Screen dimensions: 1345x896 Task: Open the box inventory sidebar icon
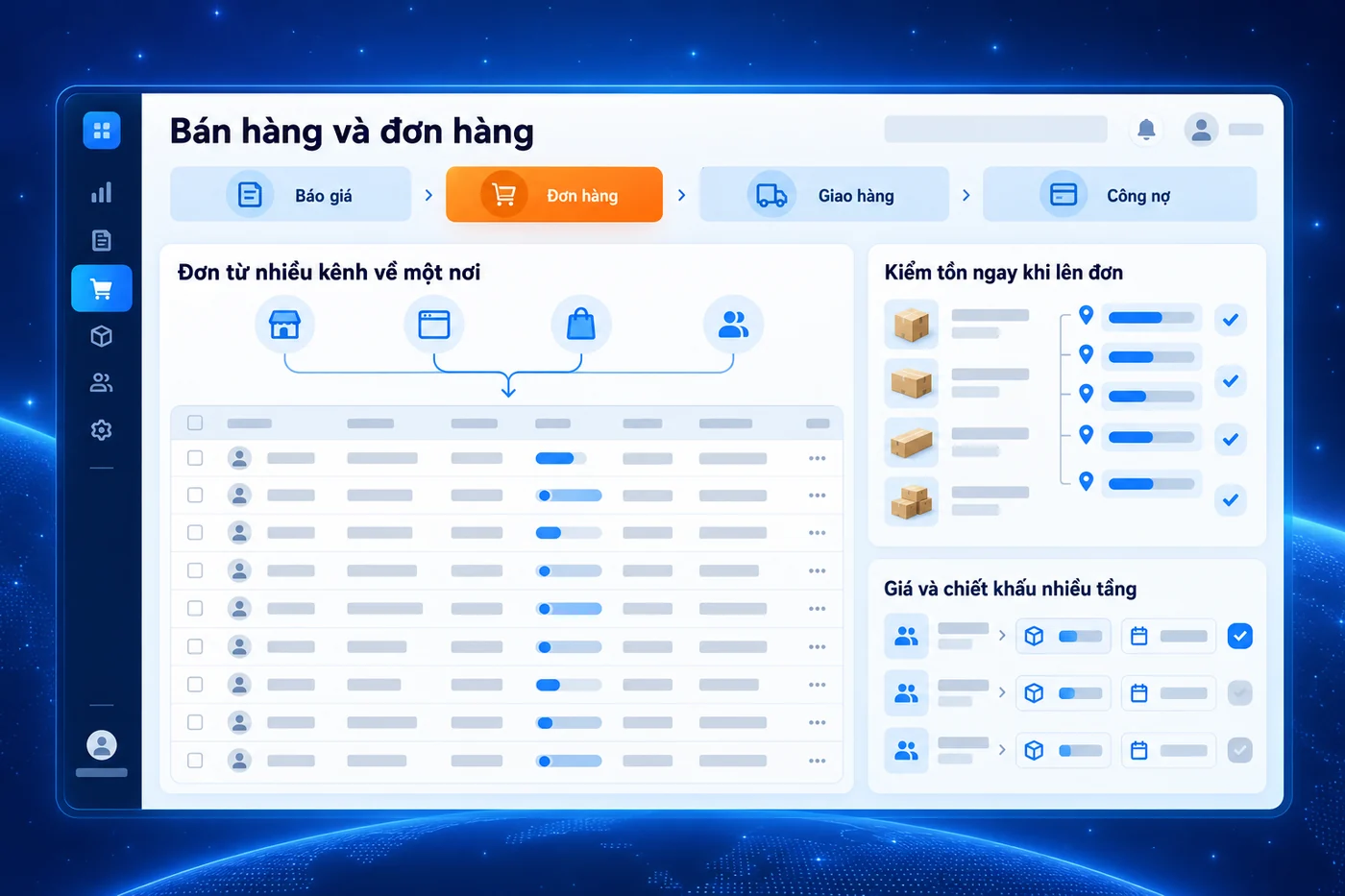102,336
